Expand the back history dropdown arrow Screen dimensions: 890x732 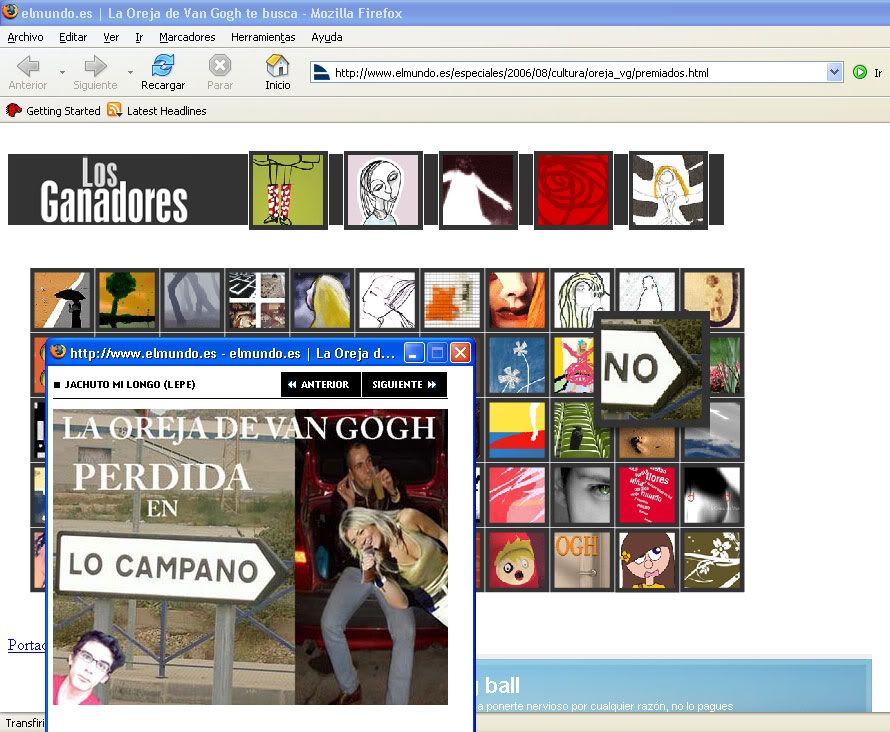click(x=62, y=73)
